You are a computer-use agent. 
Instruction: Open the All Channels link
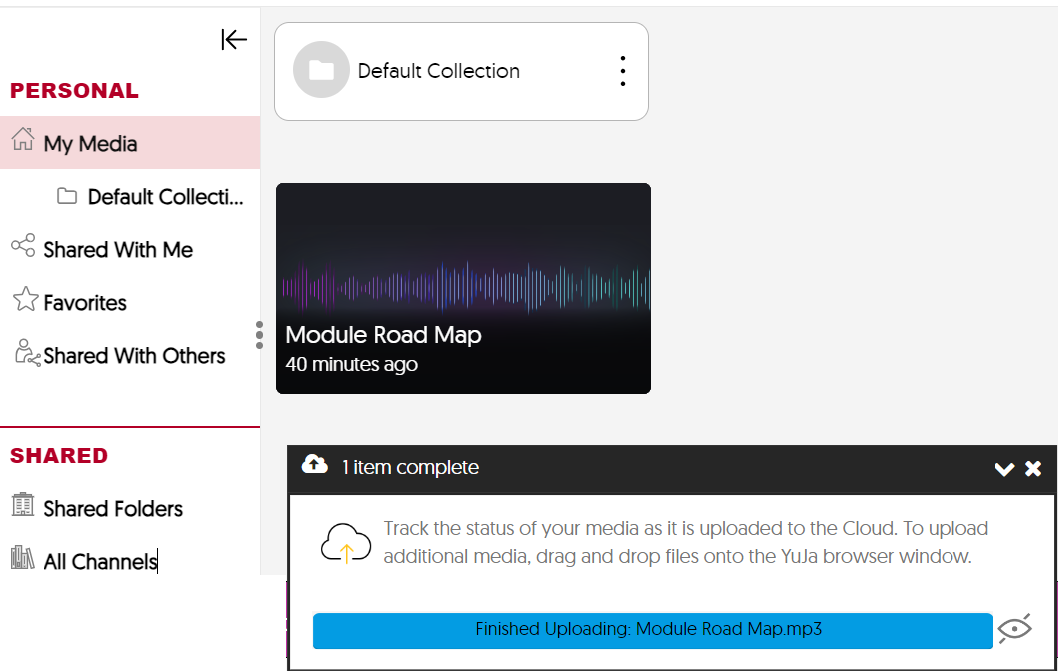100,562
